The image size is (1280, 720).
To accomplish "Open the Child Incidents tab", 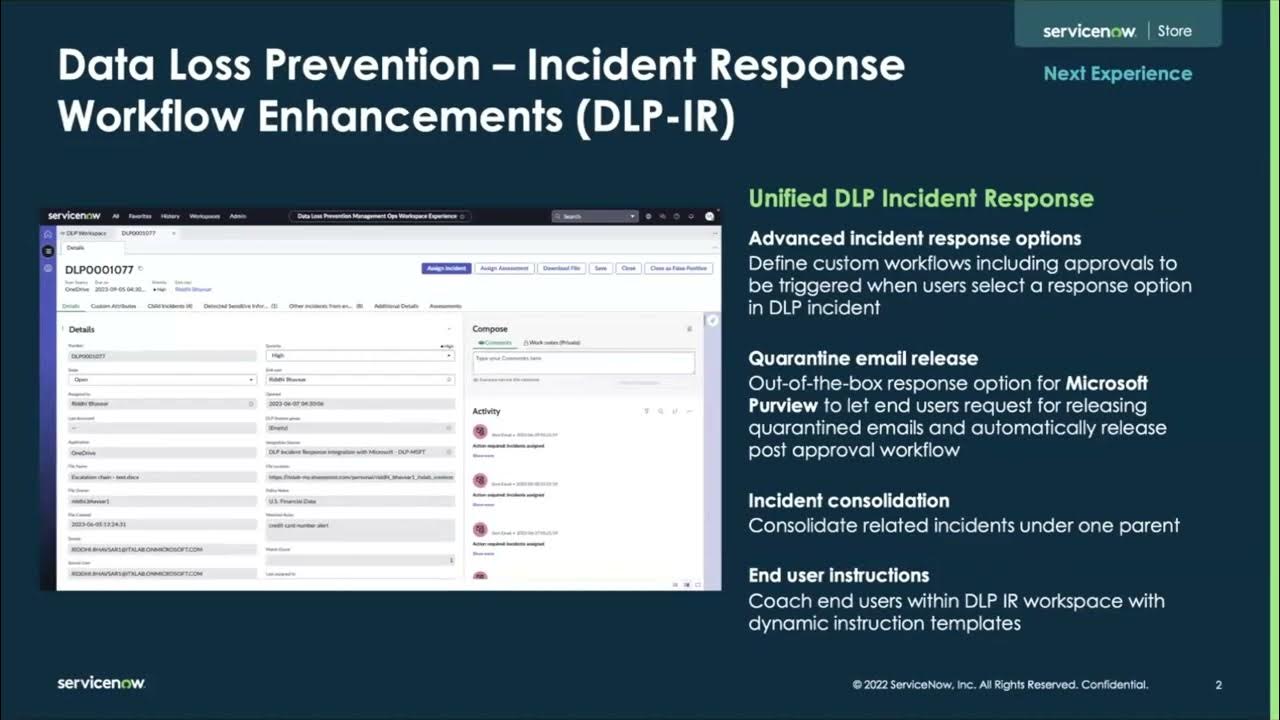I will [x=169, y=306].
